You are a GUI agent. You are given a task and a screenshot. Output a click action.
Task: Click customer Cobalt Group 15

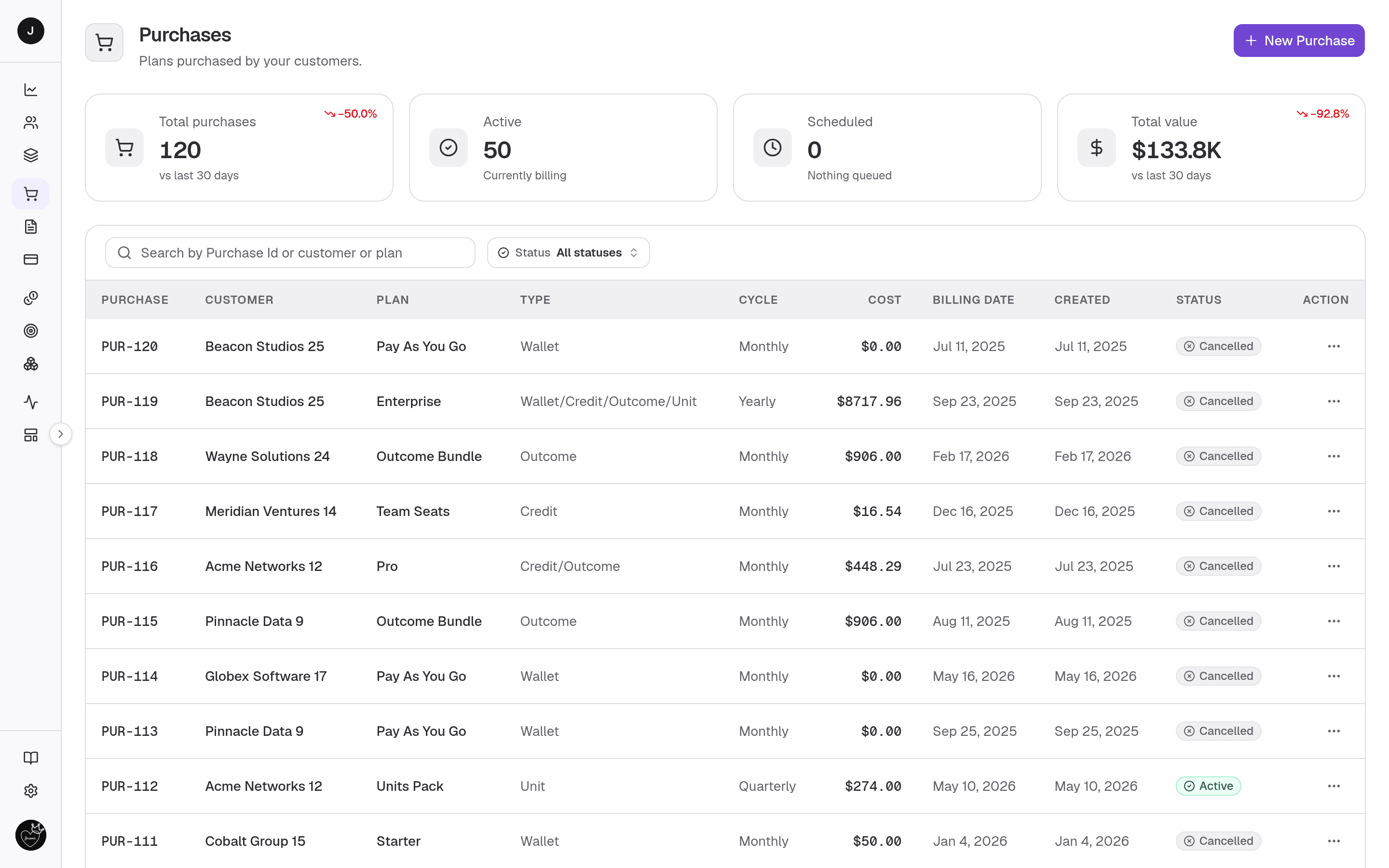click(x=256, y=841)
